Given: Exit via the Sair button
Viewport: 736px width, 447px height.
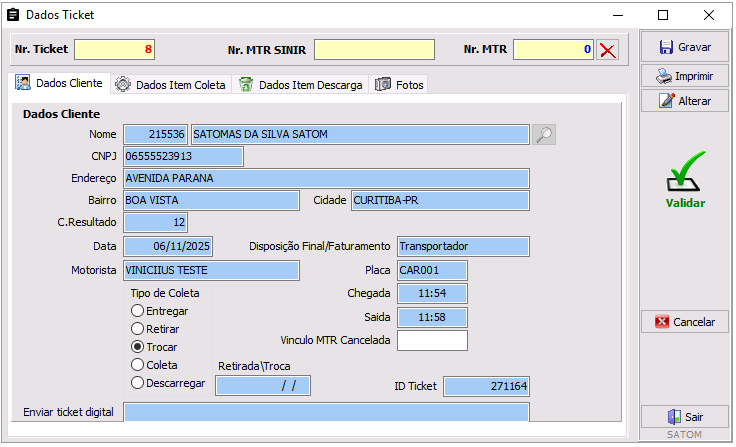Looking at the screenshot, I should pyautogui.click(x=685, y=418).
